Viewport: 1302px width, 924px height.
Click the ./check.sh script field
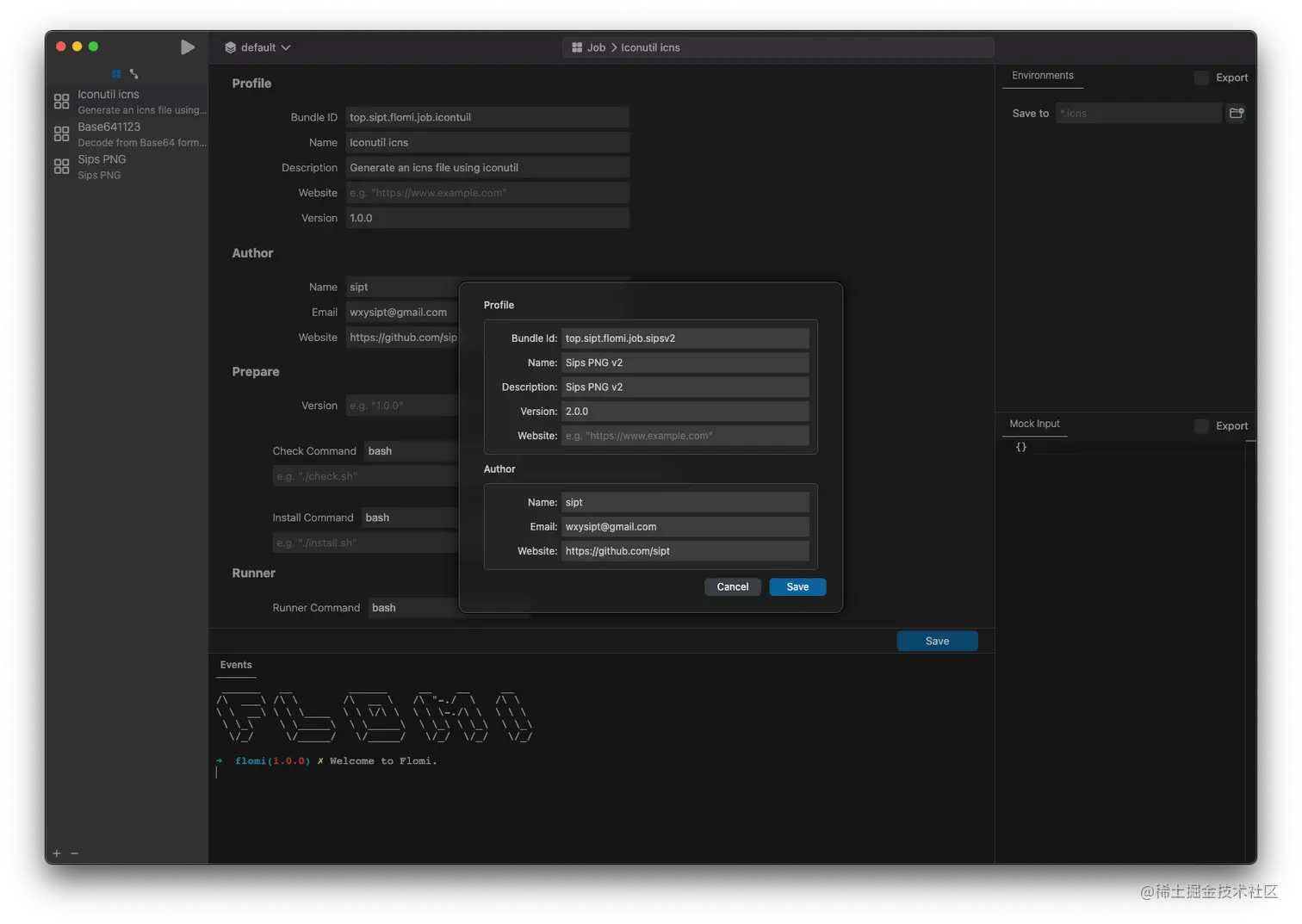pos(365,476)
